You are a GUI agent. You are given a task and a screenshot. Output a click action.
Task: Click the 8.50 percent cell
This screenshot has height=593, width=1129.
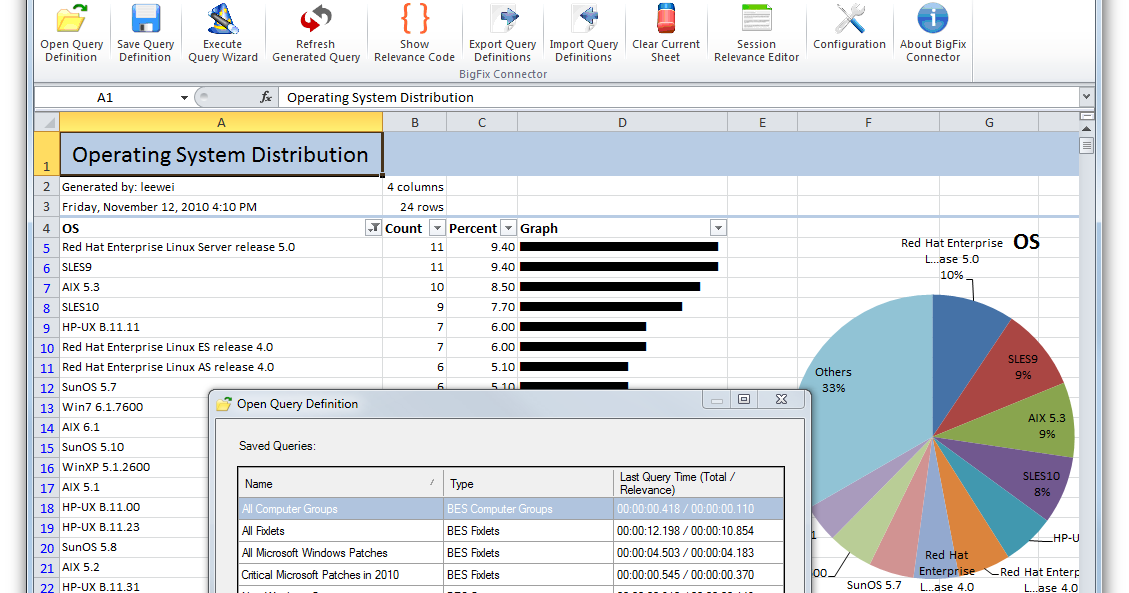(482, 287)
